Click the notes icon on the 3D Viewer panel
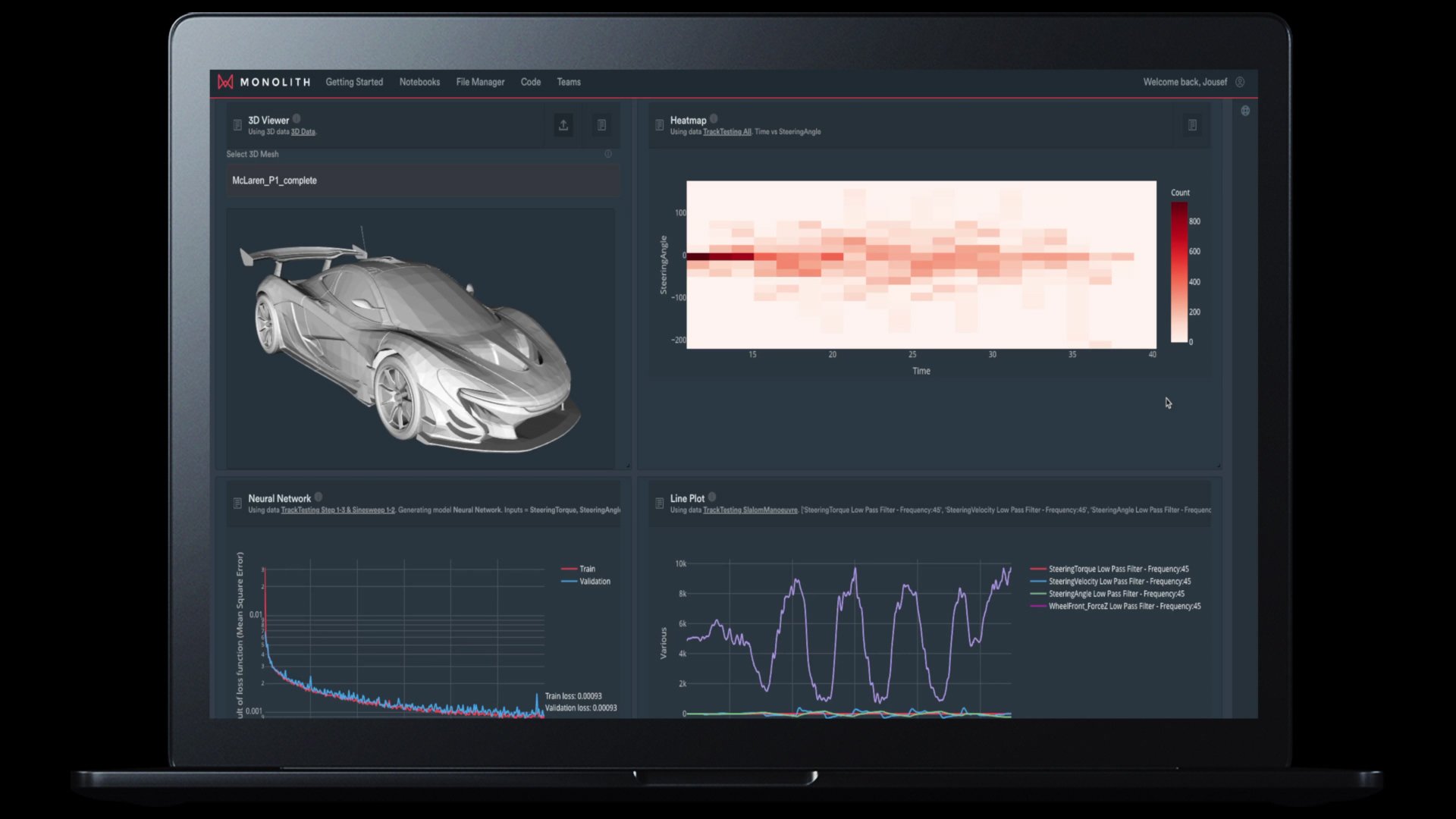Screen dimensions: 1456x819 pyautogui.click(x=601, y=125)
